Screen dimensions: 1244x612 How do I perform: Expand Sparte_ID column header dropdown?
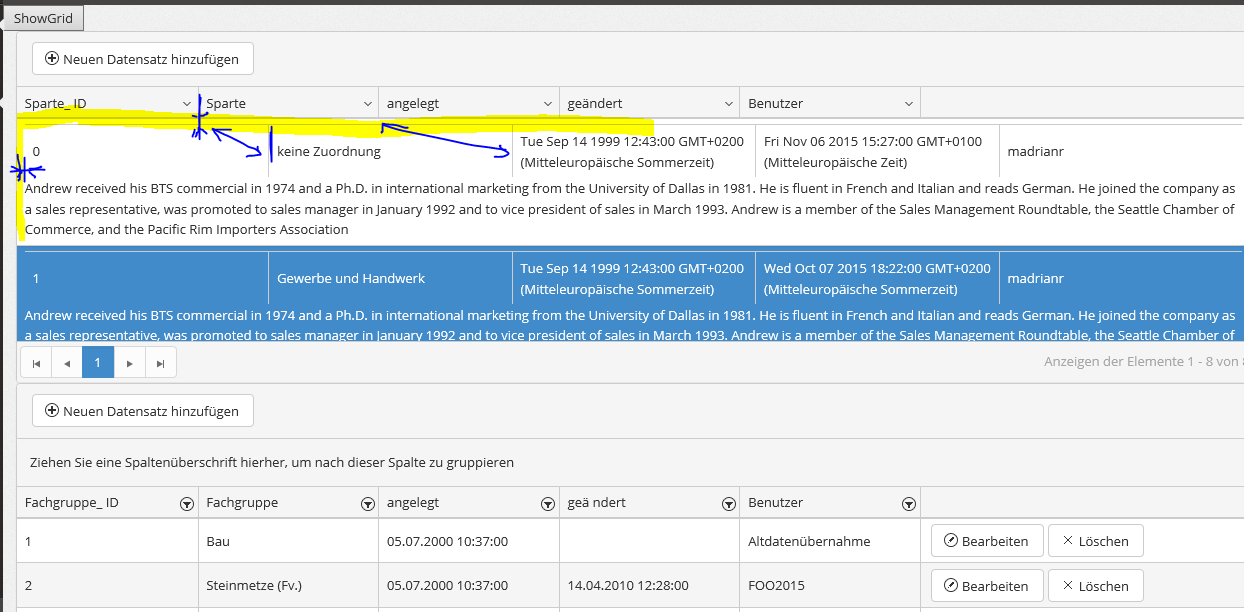click(x=187, y=104)
